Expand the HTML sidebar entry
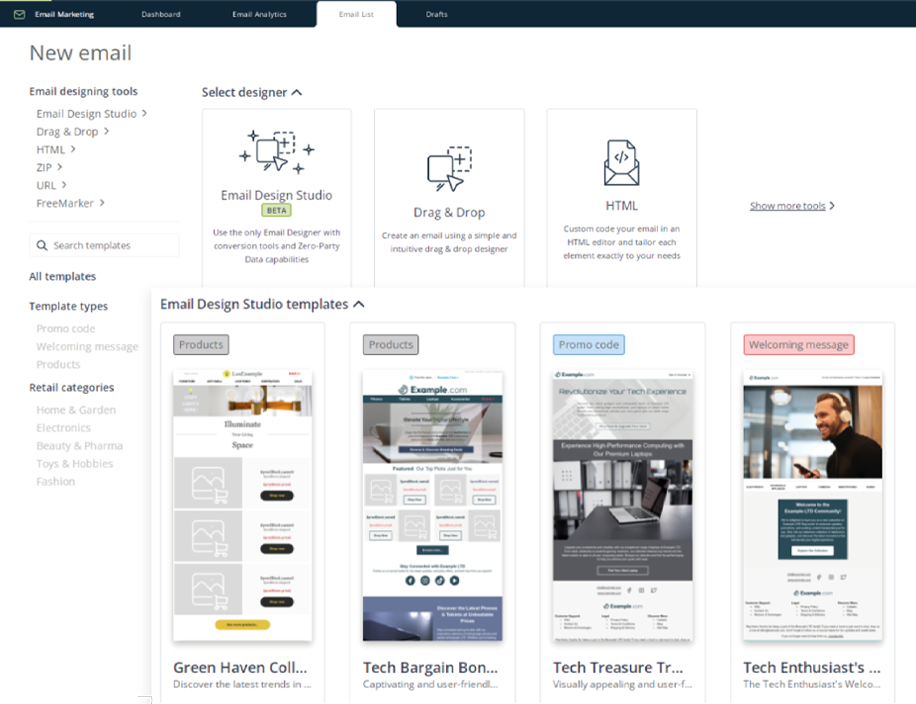This screenshot has width=916, height=704. tap(56, 150)
